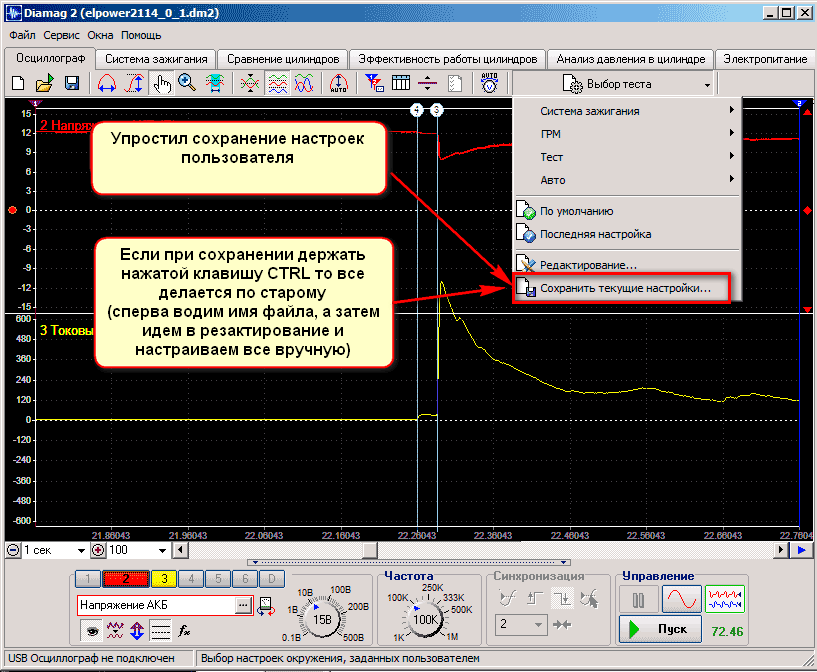
Task: Click the AUTO voltmeter icon
Action: pyautogui.click(x=489, y=83)
